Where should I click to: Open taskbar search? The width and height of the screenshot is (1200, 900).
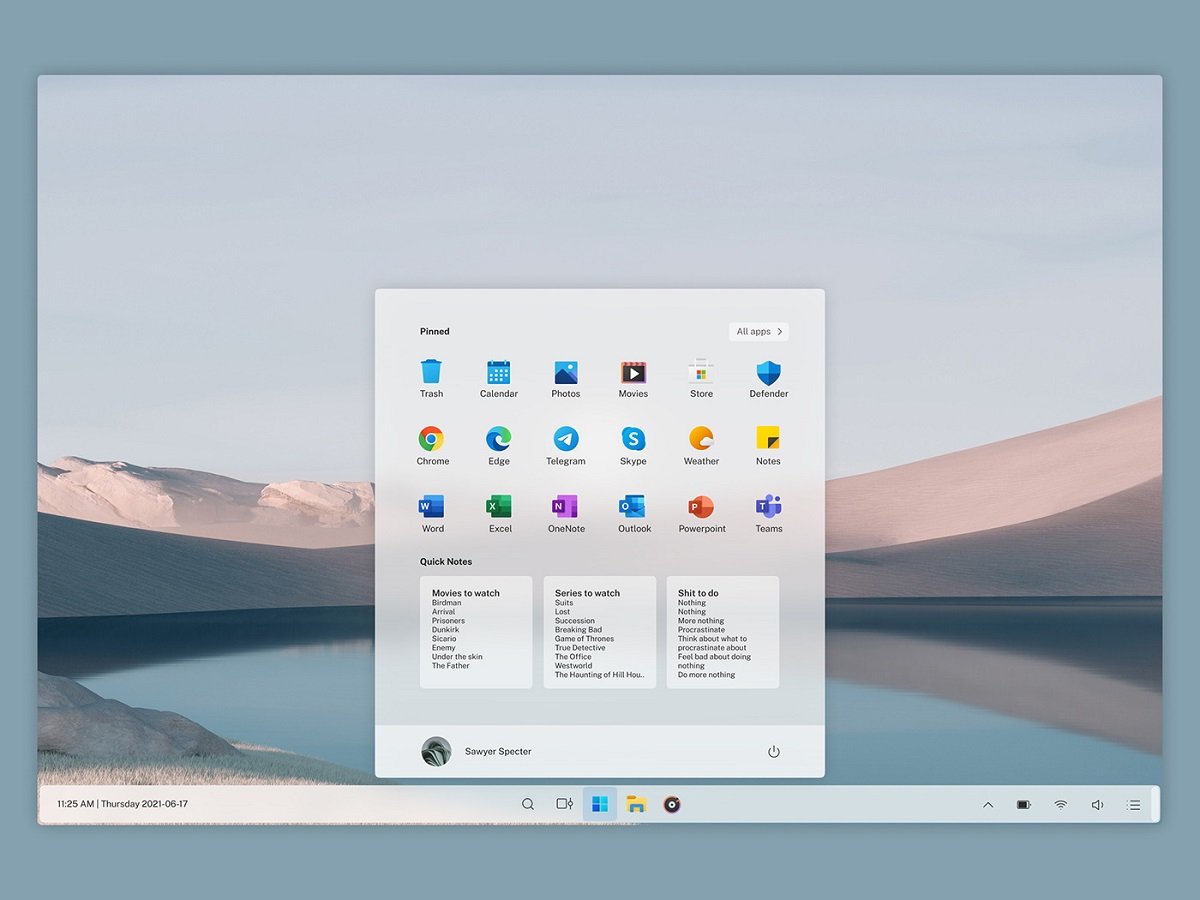tap(528, 804)
